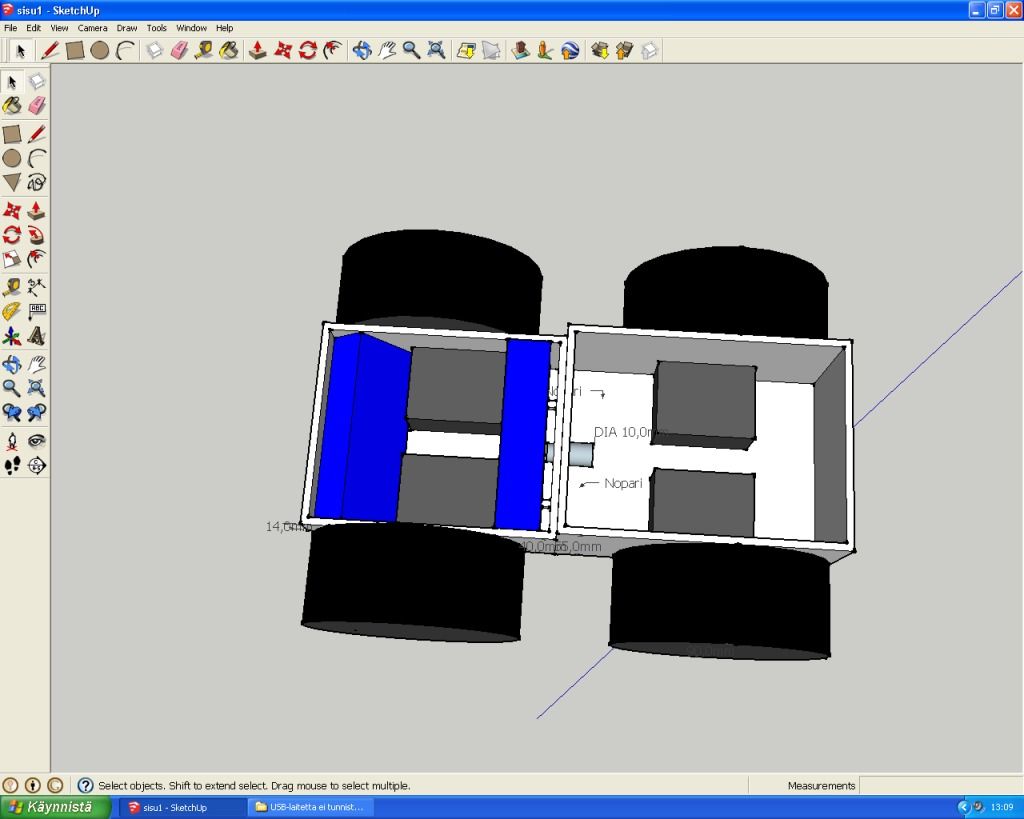Pick the Tape Measure tool in left tool set
1024x819 pixels.
12,287
